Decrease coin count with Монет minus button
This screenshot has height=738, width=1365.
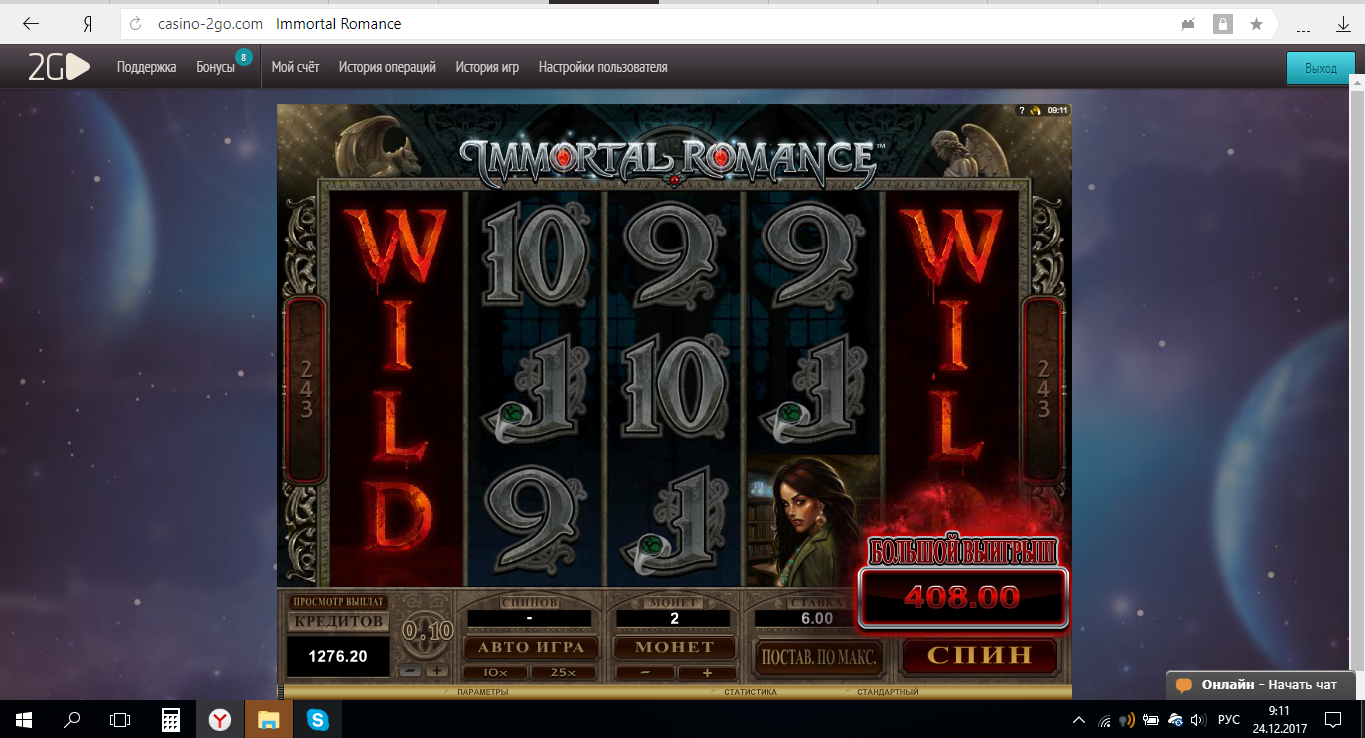coord(644,673)
